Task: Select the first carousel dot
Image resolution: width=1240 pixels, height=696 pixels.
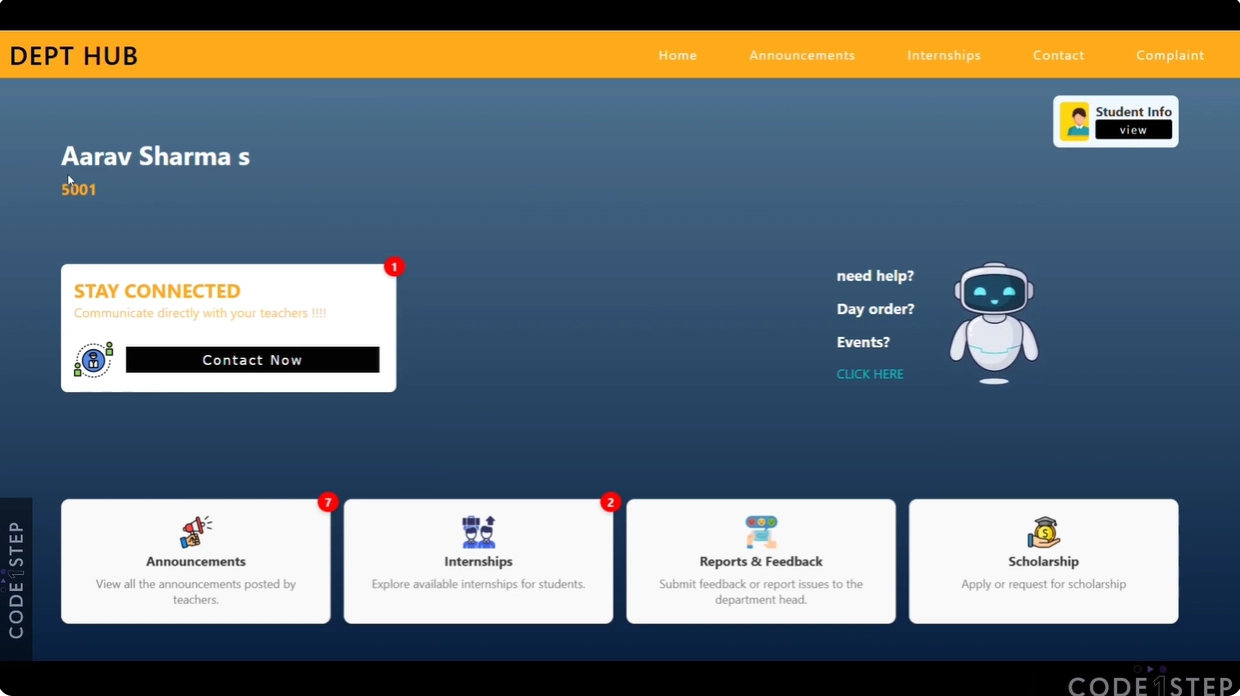Action: (x=1137, y=669)
